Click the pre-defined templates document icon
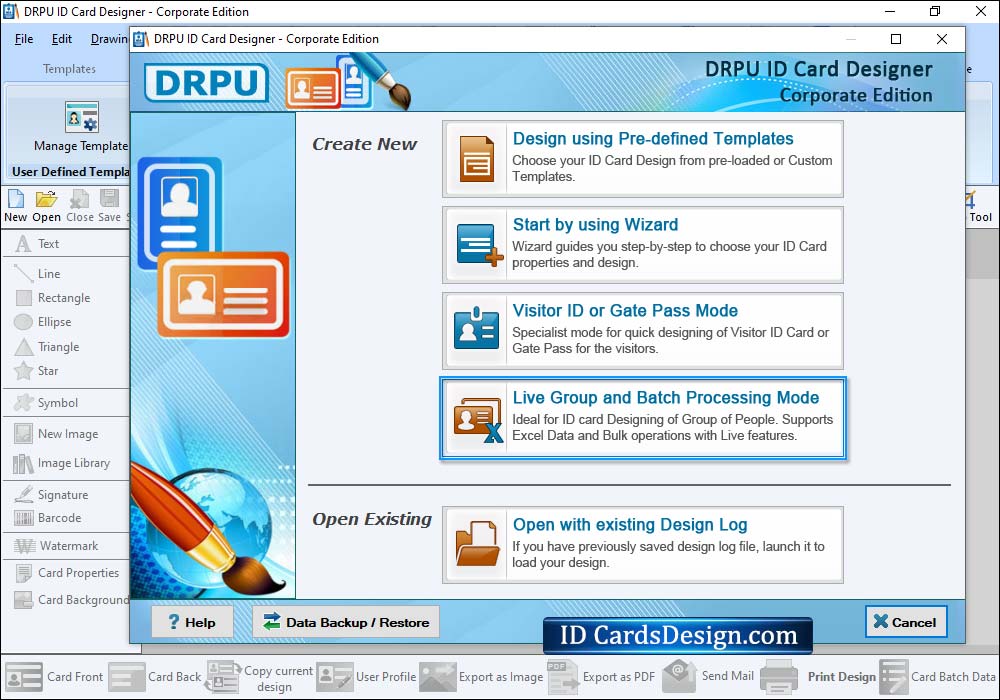The width and height of the screenshot is (1000, 700). pos(476,159)
